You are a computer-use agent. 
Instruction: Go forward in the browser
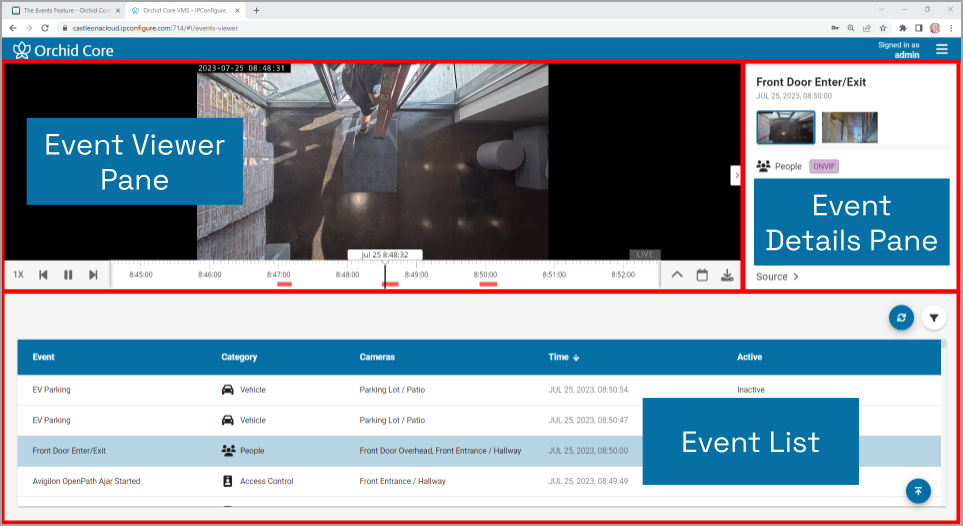pos(29,28)
